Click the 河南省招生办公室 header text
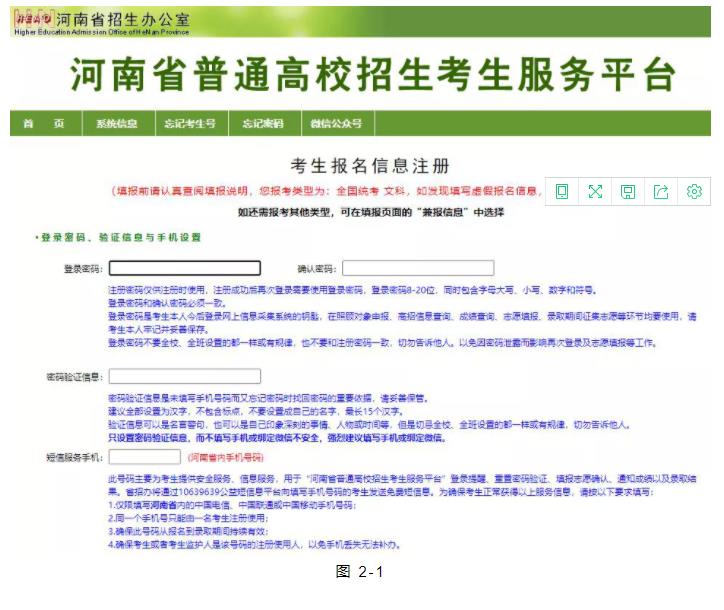 point(123,19)
